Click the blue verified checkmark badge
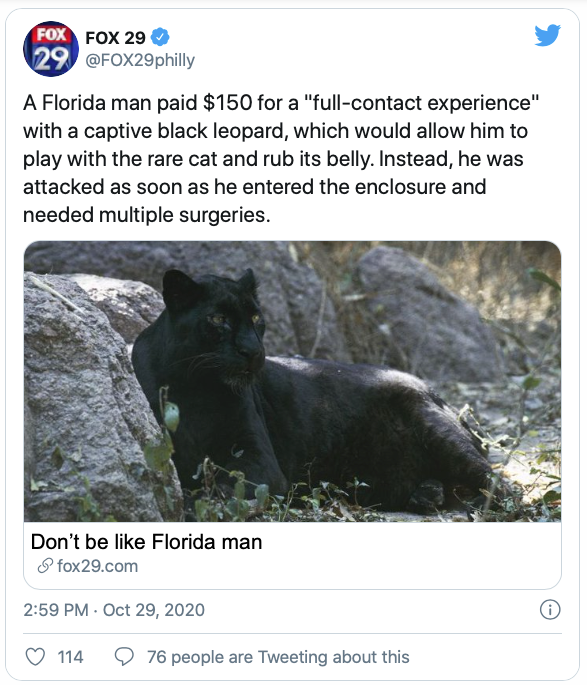The image size is (587, 685). click(x=160, y=37)
